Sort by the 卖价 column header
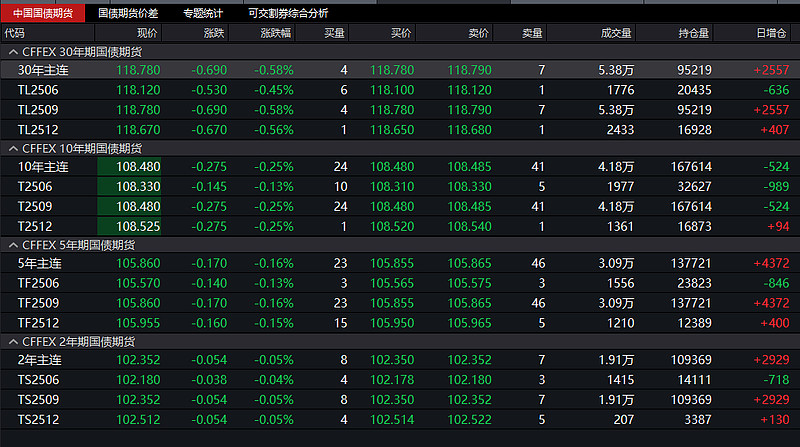Image resolution: width=800 pixels, height=447 pixels. click(455, 33)
